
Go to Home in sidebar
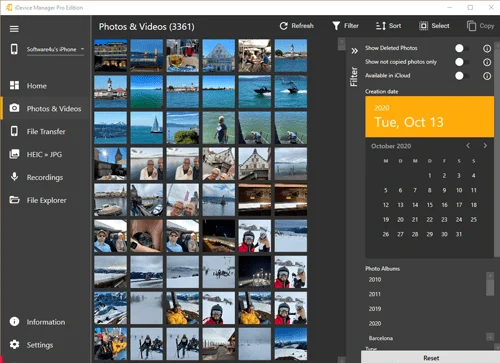(37, 86)
